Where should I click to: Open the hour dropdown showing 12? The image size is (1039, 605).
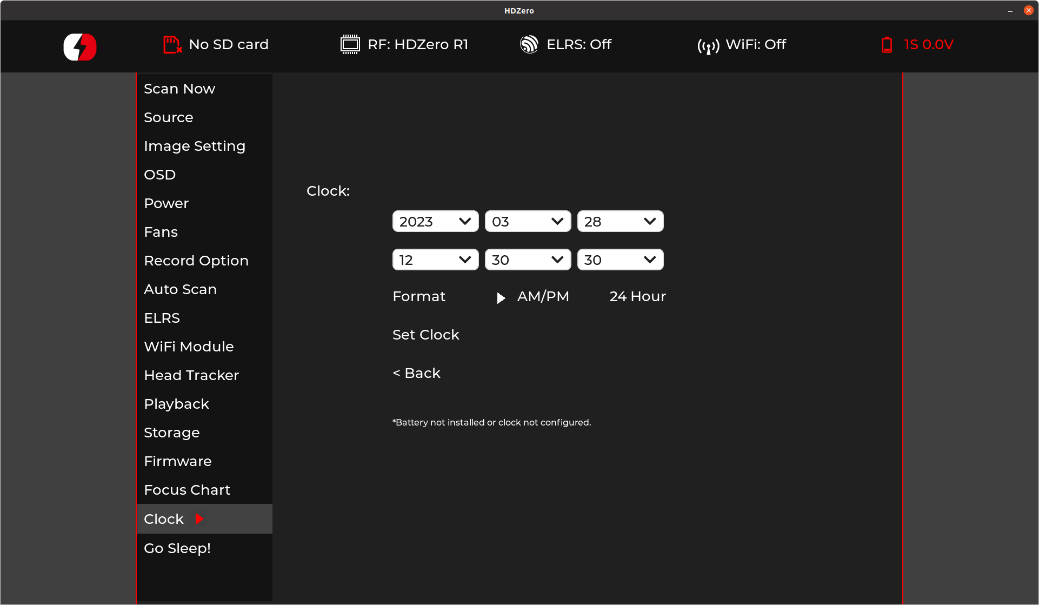point(435,260)
